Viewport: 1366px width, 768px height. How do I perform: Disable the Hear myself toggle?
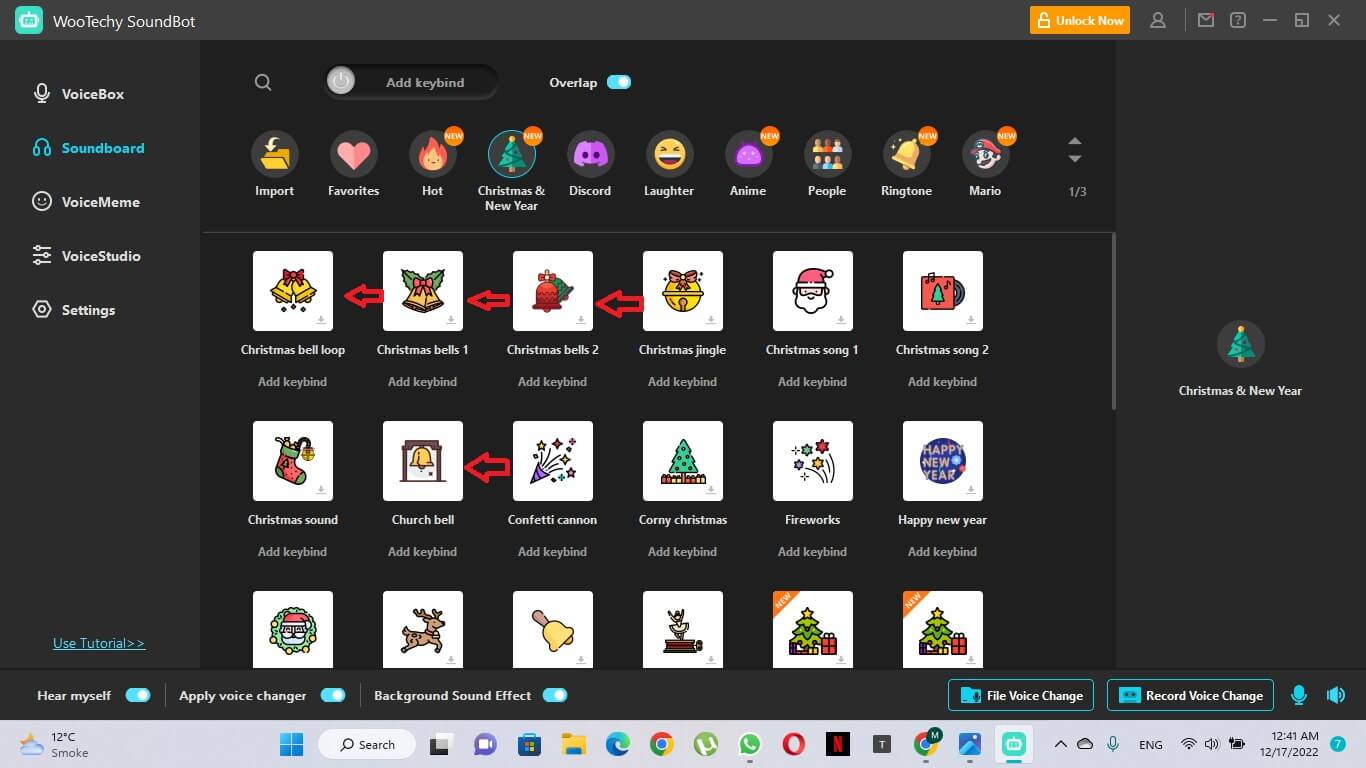click(x=138, y=695)
